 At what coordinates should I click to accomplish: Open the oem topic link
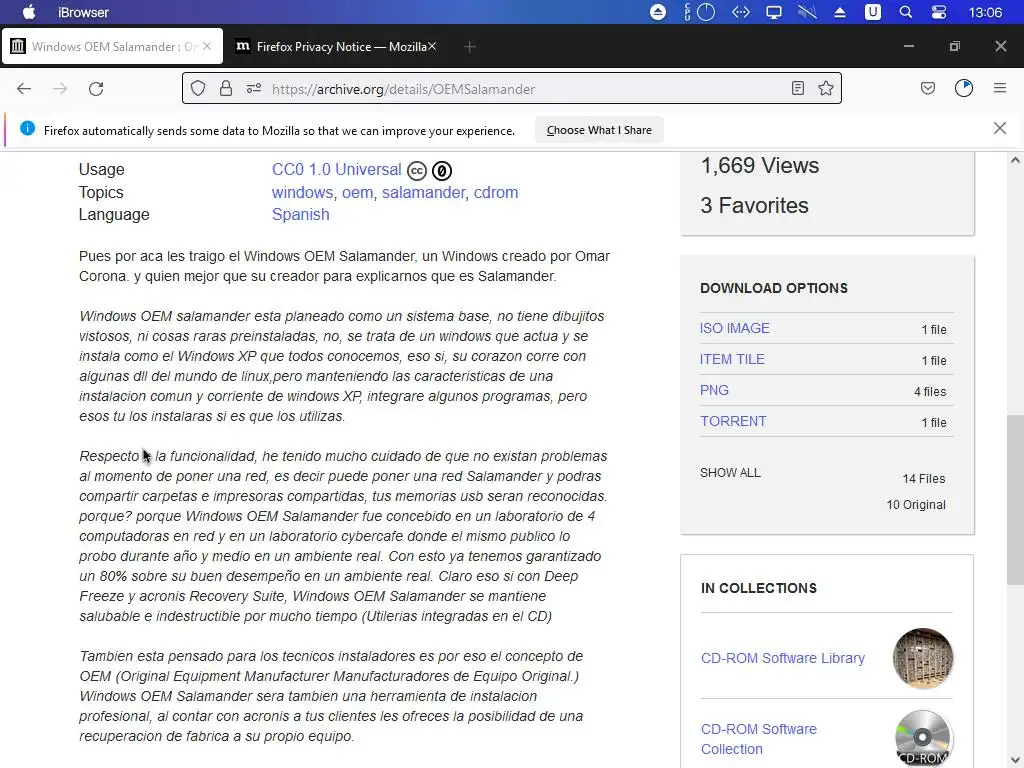358,193
